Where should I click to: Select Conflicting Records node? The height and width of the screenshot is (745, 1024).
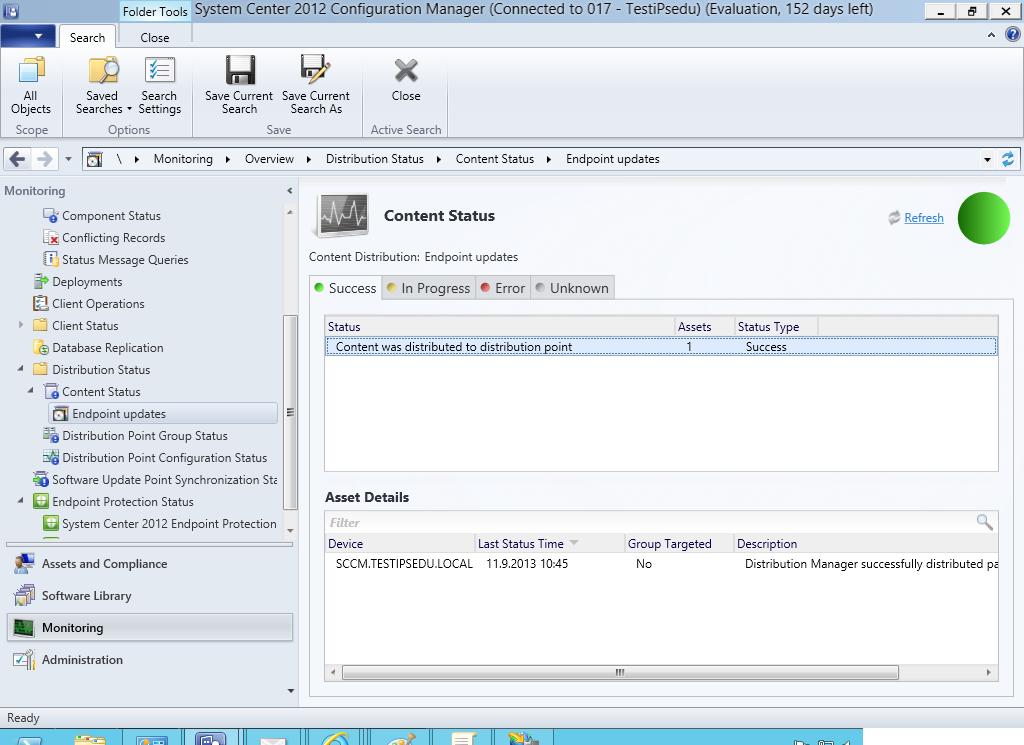click(x=113, y=238)
